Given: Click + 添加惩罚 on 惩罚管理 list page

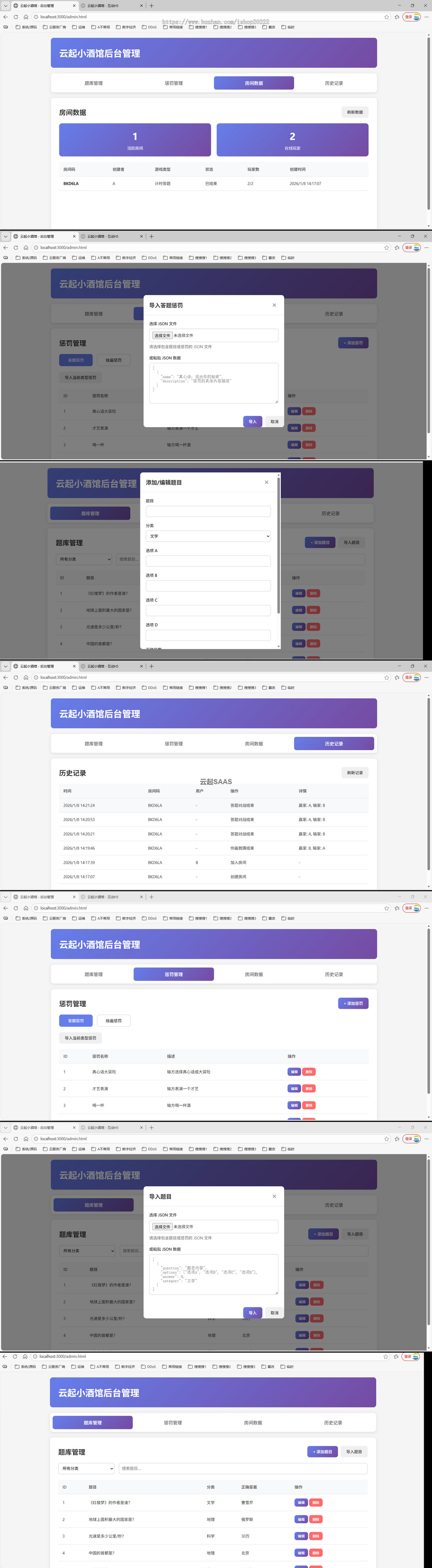Looking at the screenshot, I should coord(354,1003).
